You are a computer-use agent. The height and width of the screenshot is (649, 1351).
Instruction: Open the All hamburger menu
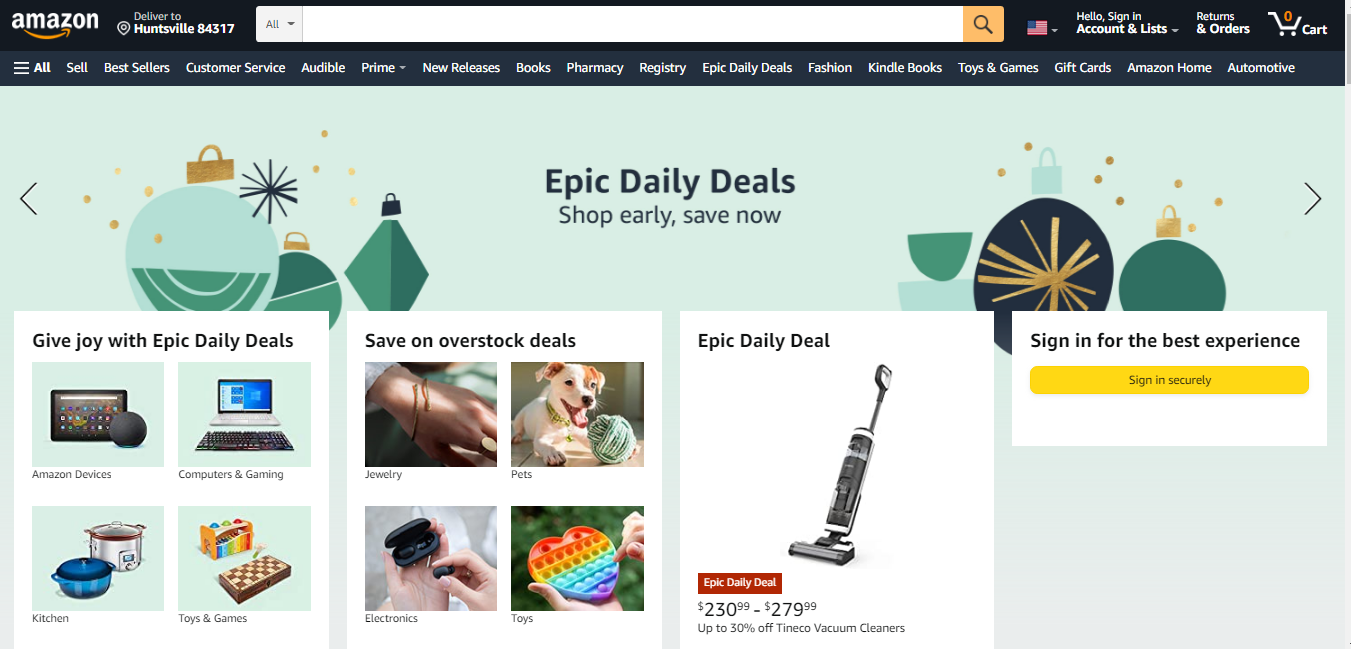tap(32, 68)
